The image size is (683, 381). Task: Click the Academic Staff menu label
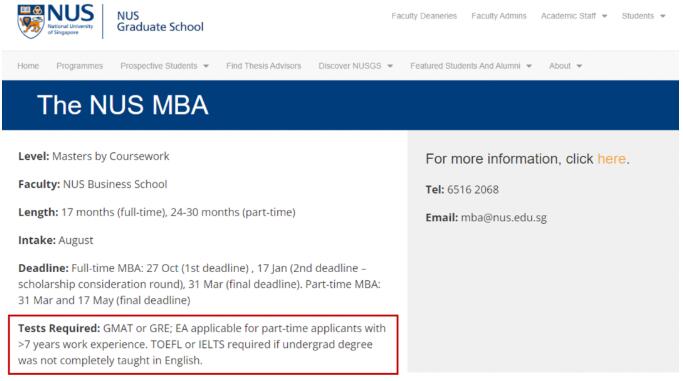[x=568, y=16]
